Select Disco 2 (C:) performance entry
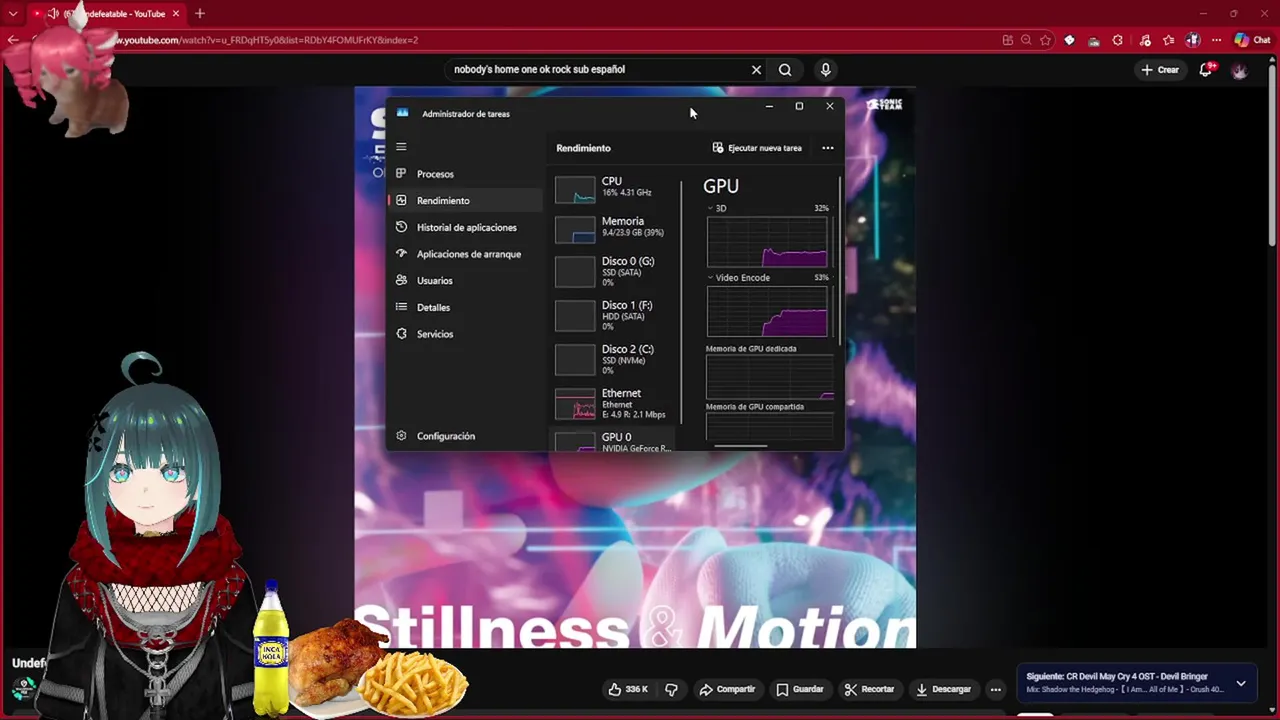Screen dimensions: 1280x720 [x=614, y=360]
